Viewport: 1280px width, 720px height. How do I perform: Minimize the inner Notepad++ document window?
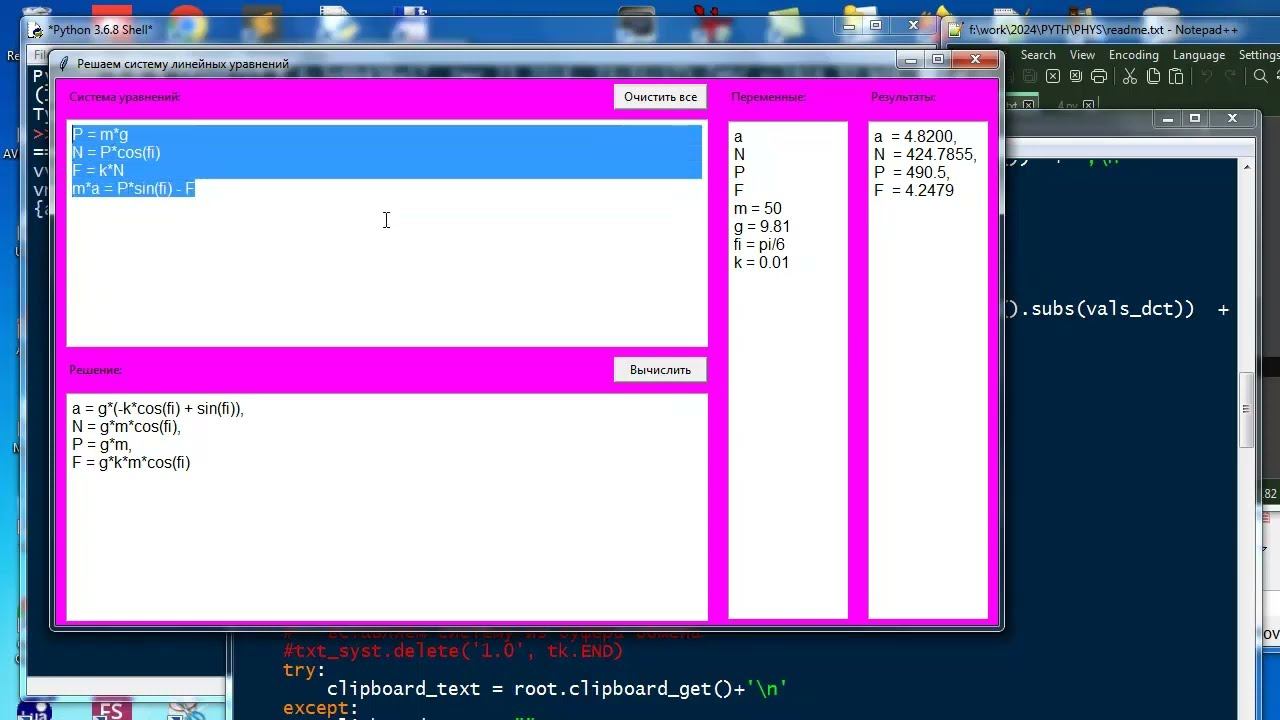point(1168,119)
